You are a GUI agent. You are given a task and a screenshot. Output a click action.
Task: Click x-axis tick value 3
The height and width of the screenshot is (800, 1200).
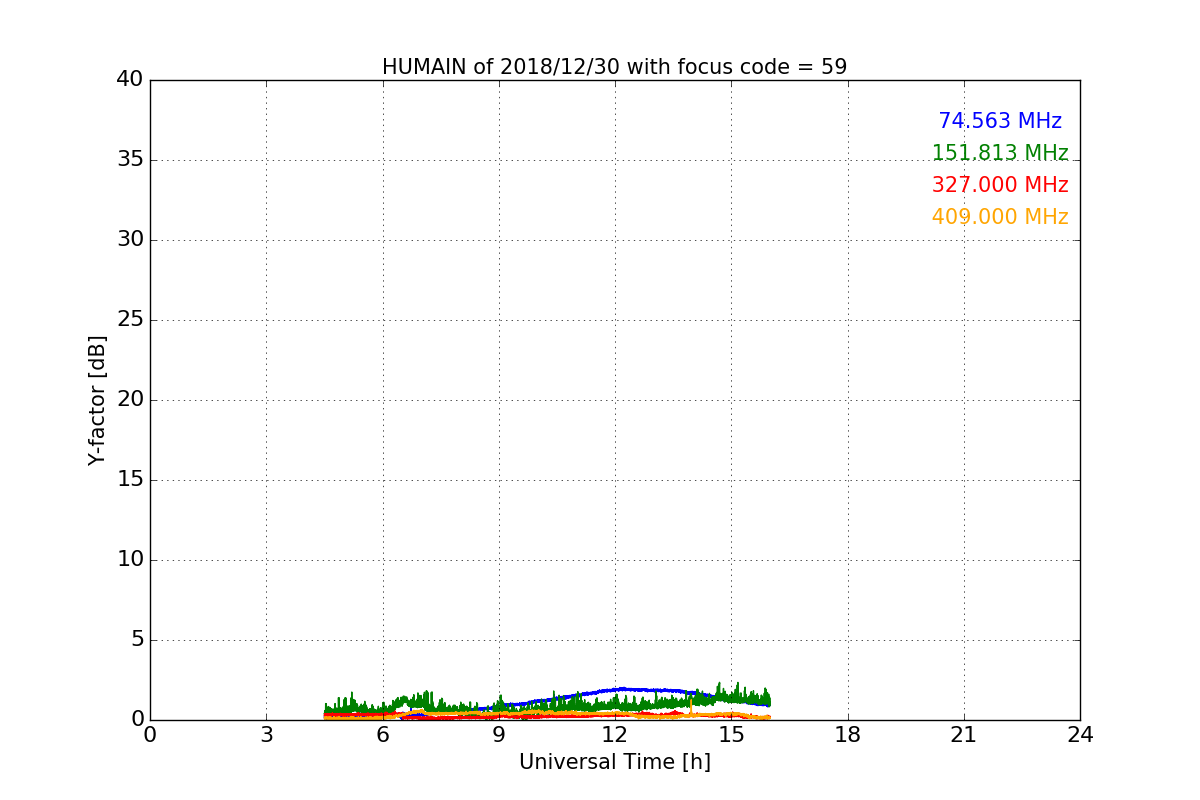[x=266, y=735]
